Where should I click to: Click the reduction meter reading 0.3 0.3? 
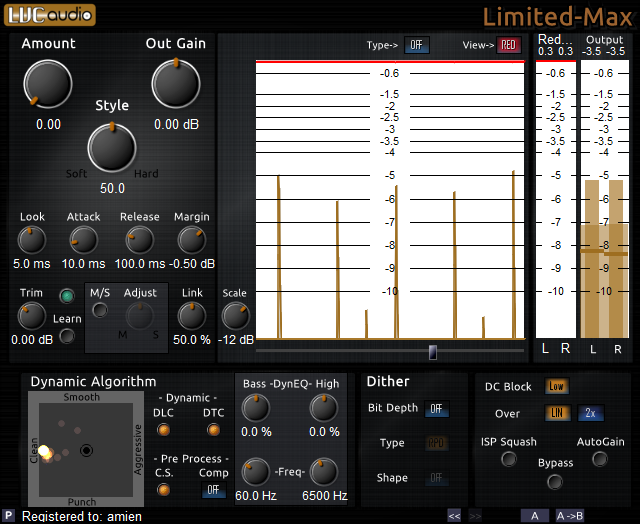tap(556, 51)
